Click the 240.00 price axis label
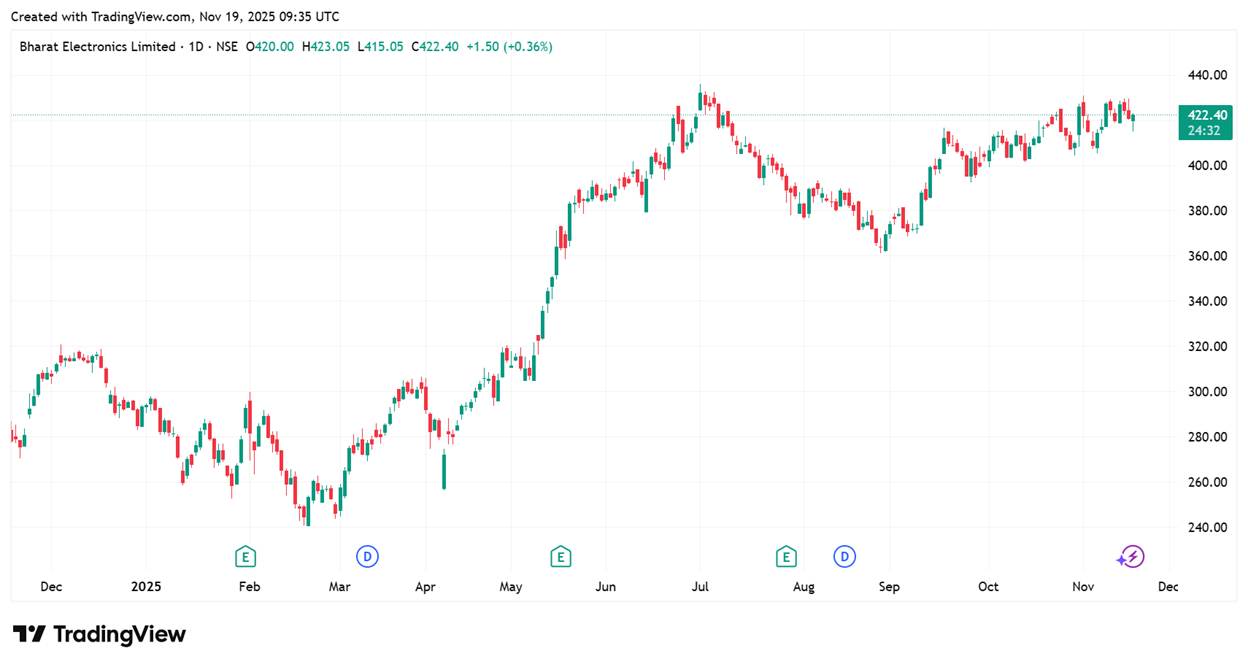The height and width of the screenshot is (667, 1248). pos(1206,527)
